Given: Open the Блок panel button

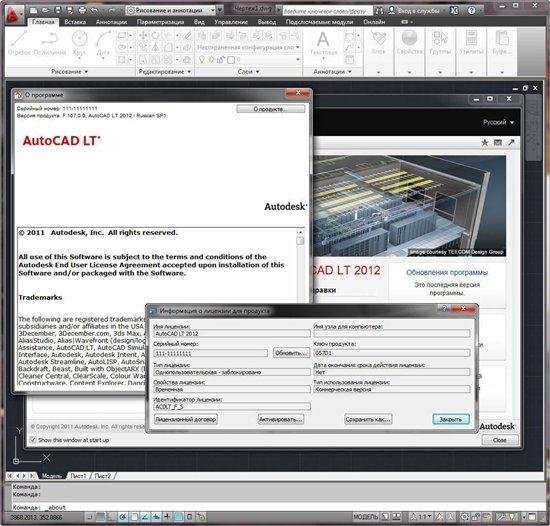Looking at the screenshot, I should [378, 44].
